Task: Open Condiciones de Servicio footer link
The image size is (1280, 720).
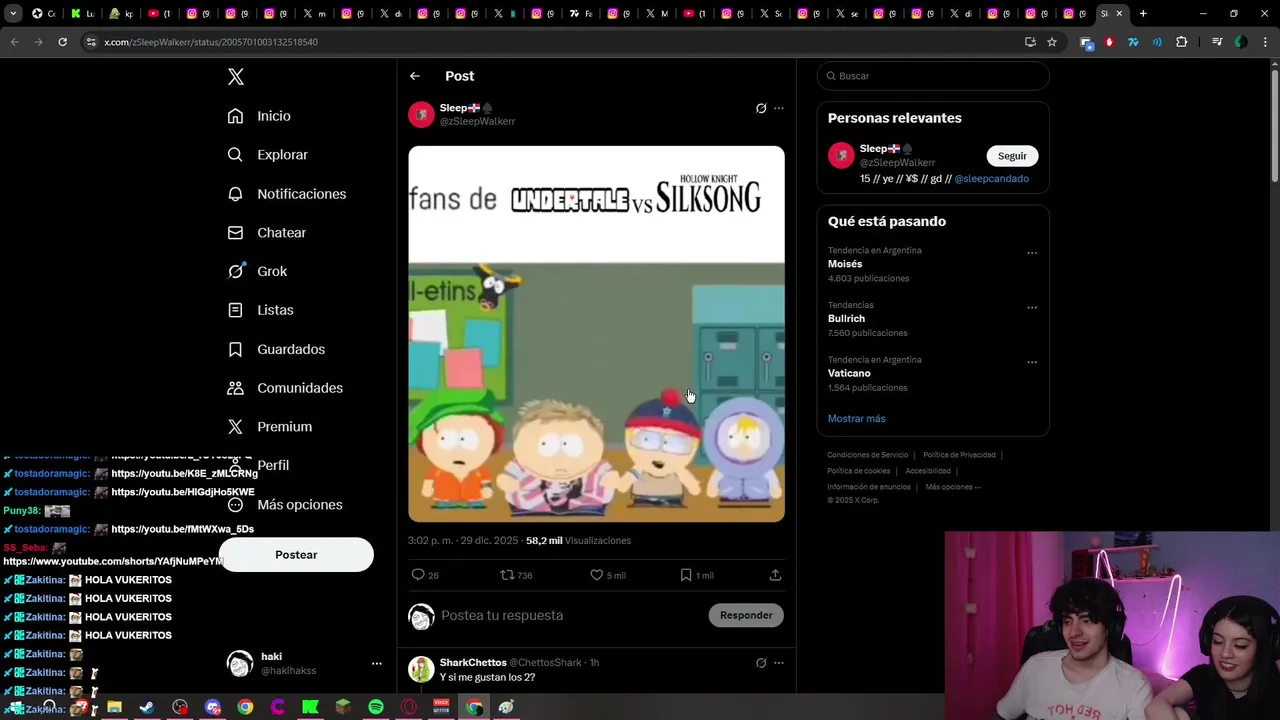Action: (867, 455)
